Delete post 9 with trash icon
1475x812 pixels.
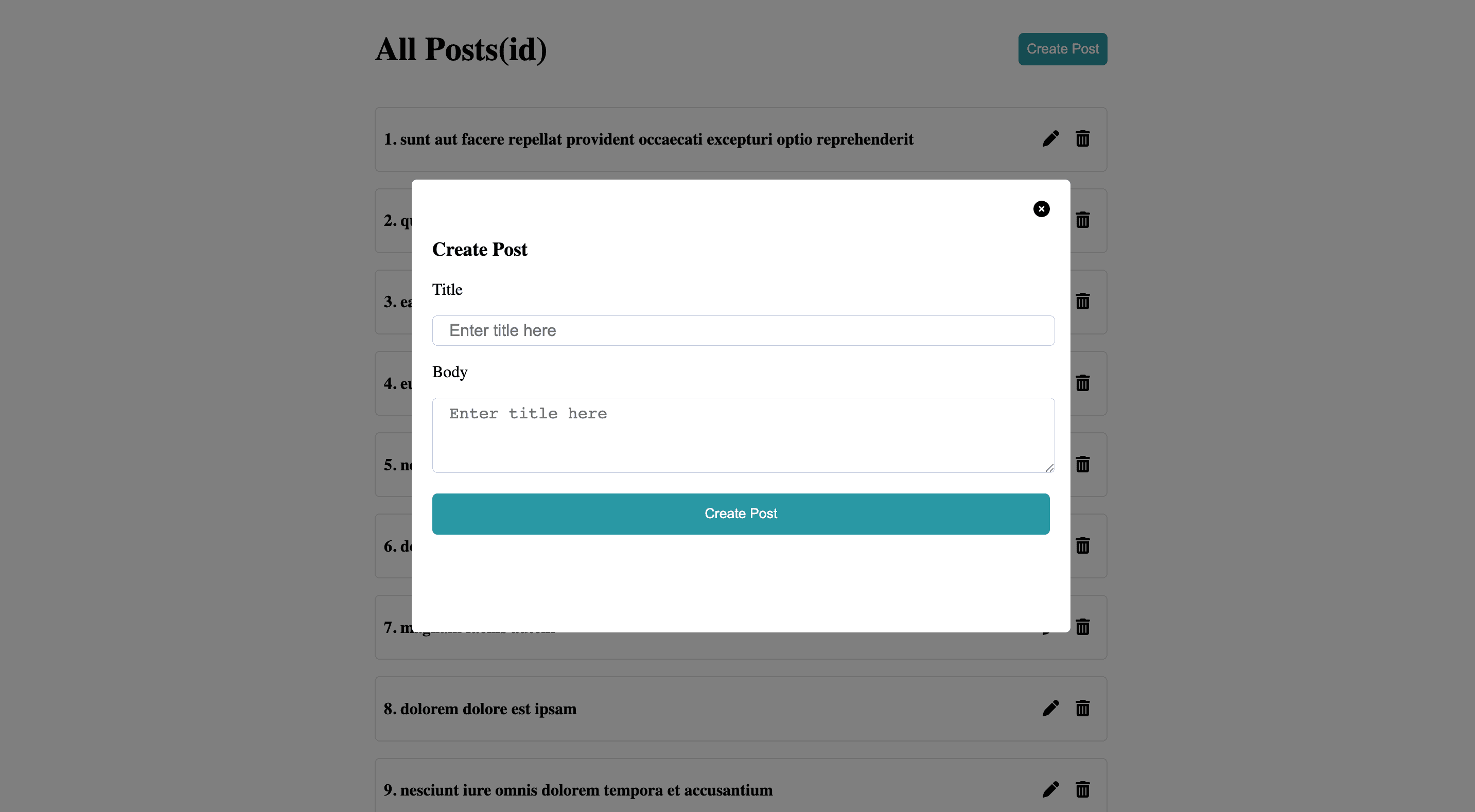tap(1082, 790)
